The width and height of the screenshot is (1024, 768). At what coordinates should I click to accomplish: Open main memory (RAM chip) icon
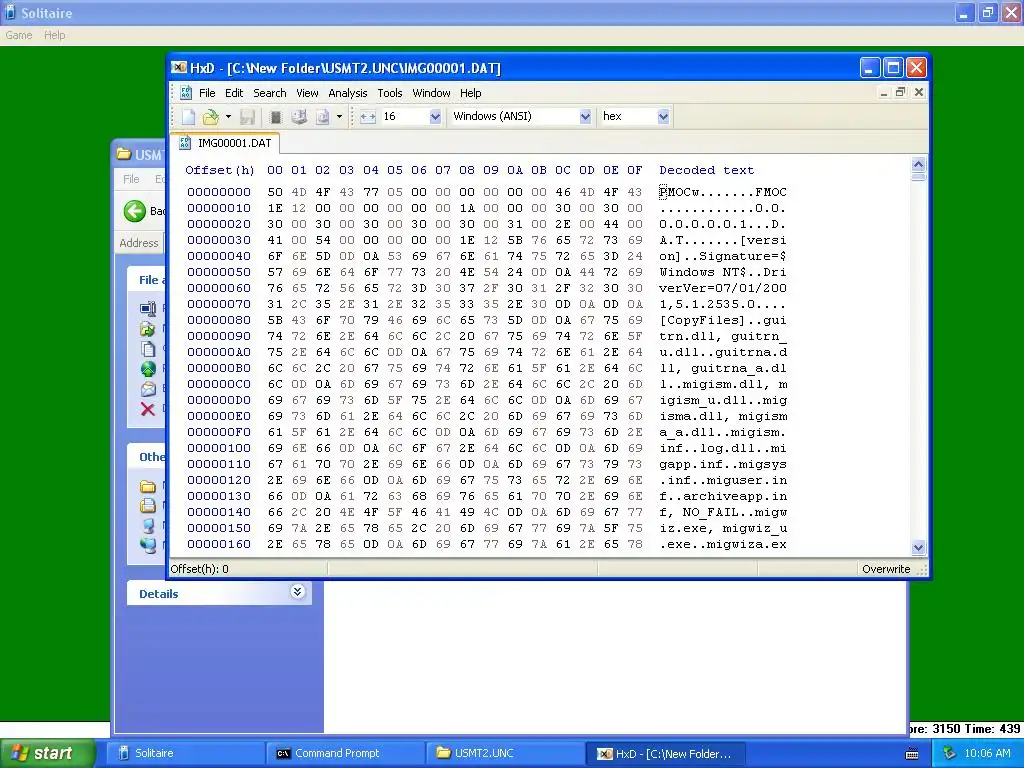[x=276, y=117]
